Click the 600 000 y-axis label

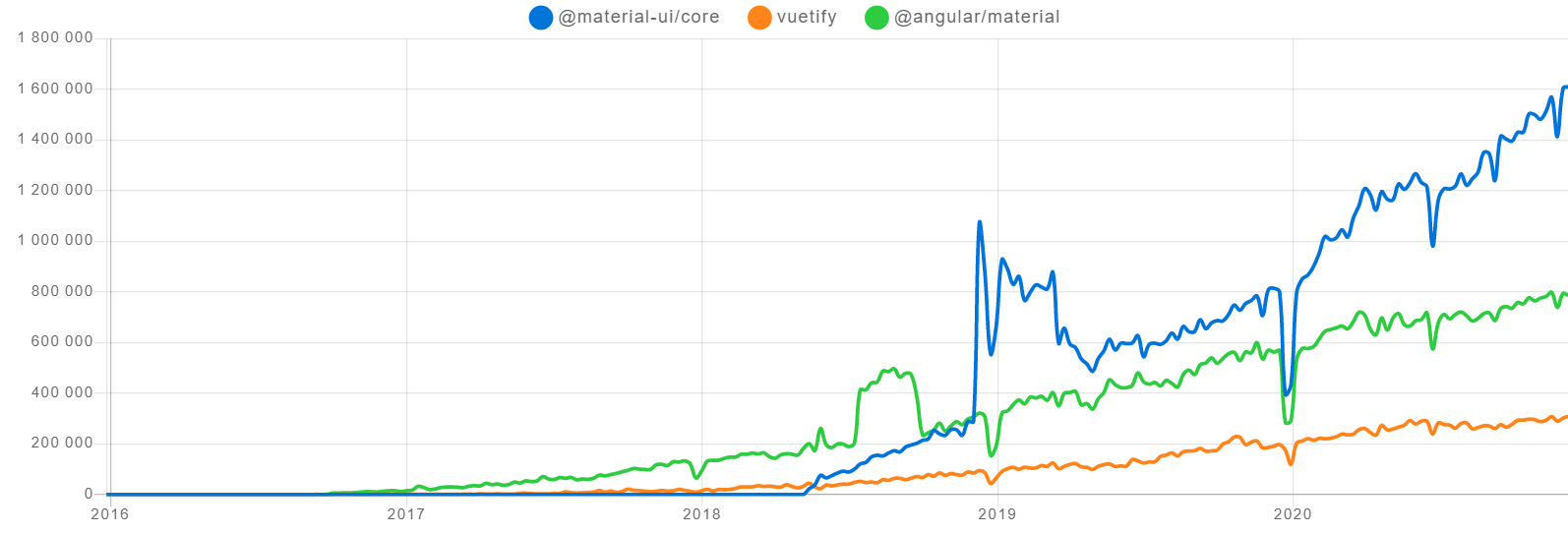point(64,342)
